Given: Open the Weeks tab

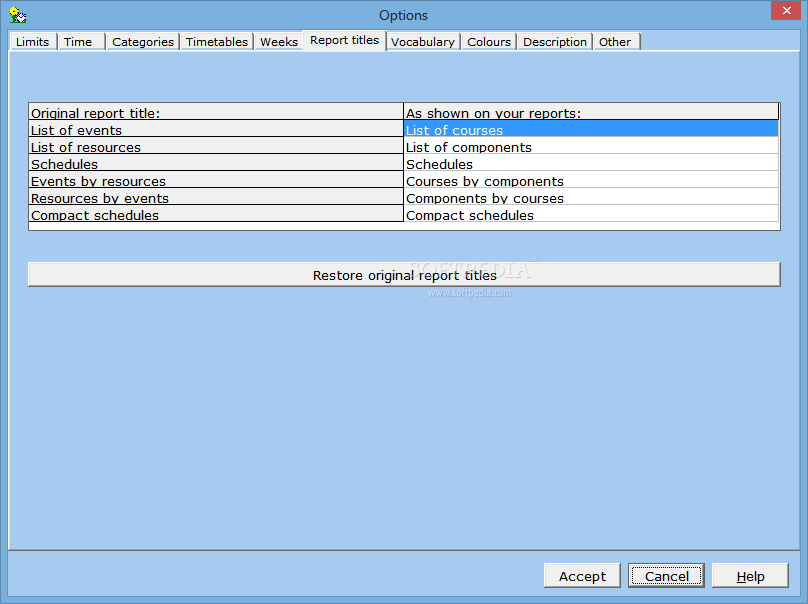Looking at the screenshot, I should pos(279,42).
